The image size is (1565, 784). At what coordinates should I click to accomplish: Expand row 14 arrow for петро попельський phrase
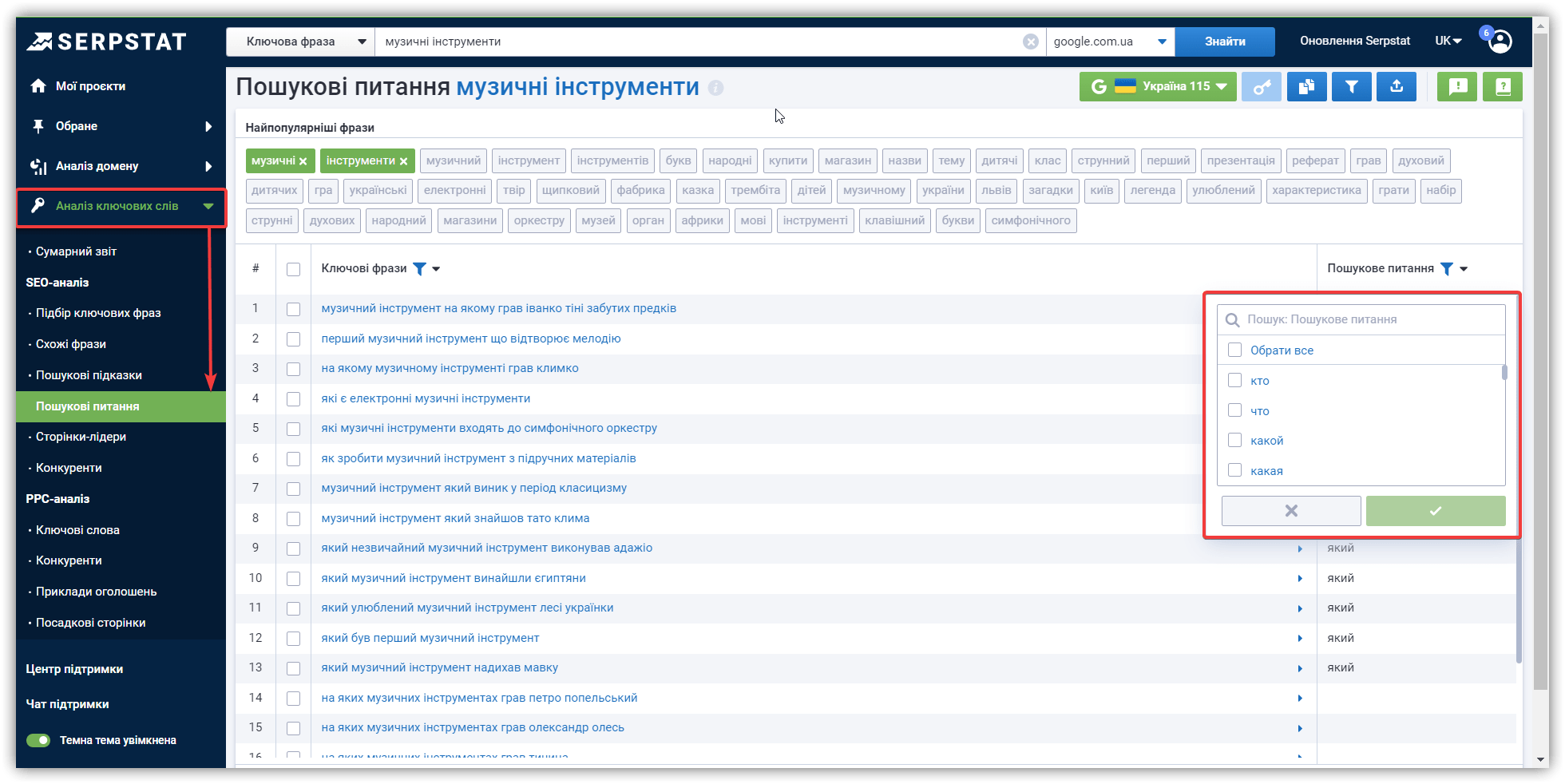(x=1300, y=699)
